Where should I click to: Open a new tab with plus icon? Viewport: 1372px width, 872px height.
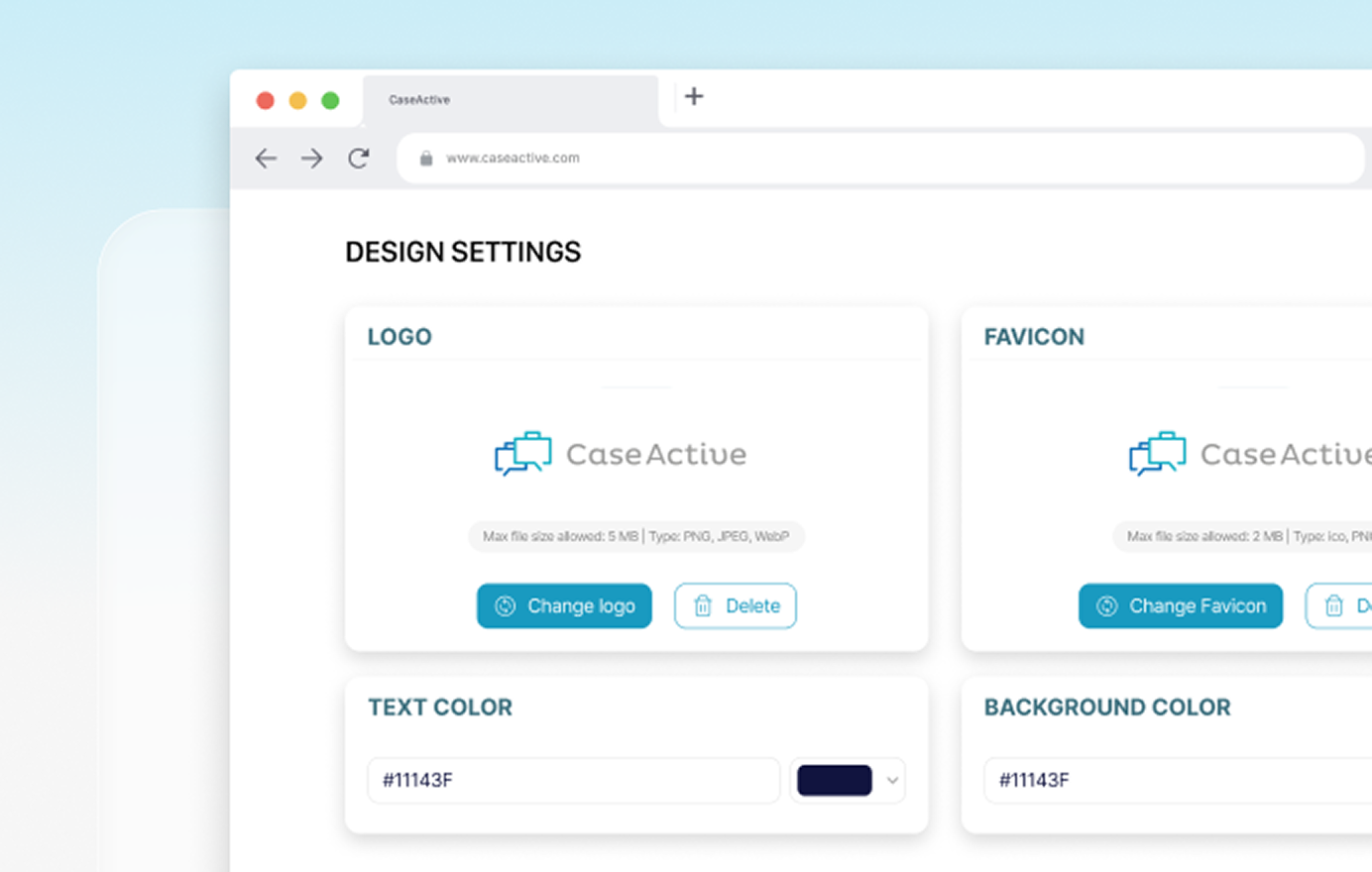pyautogui.click(x=694, y=97)
